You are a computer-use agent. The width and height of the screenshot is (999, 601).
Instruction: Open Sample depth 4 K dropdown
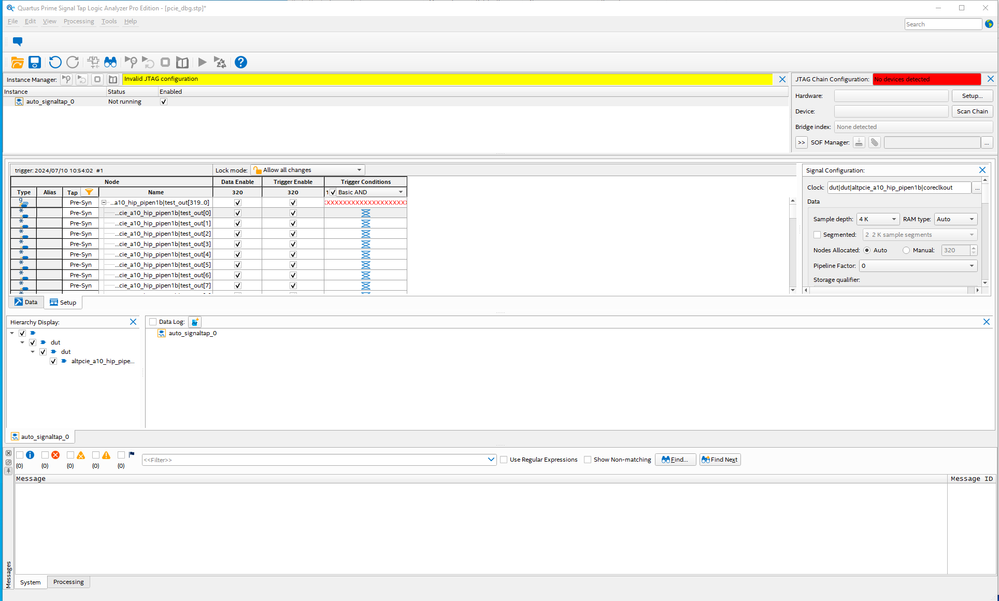click(877, 219)
